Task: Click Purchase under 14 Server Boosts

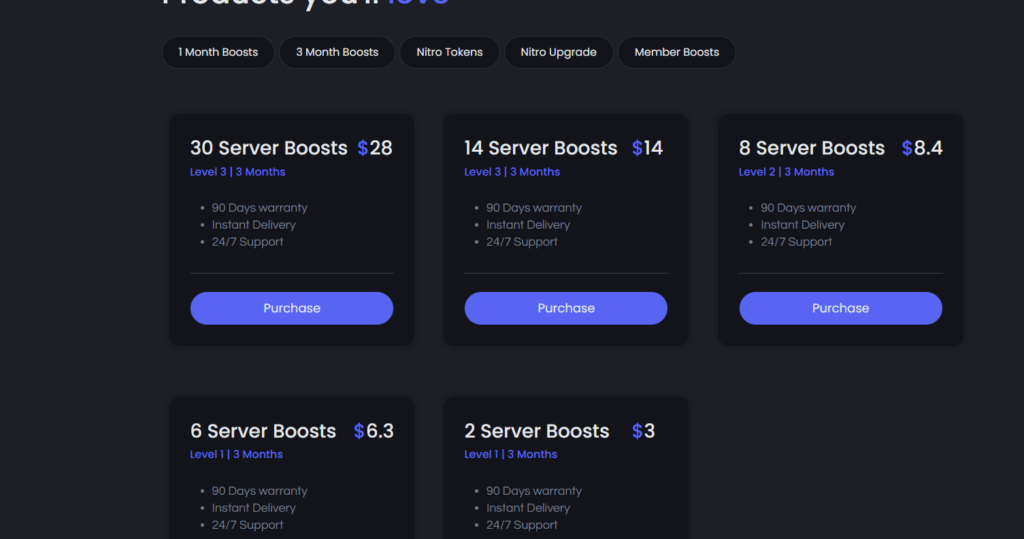Action: click(565, 308)
